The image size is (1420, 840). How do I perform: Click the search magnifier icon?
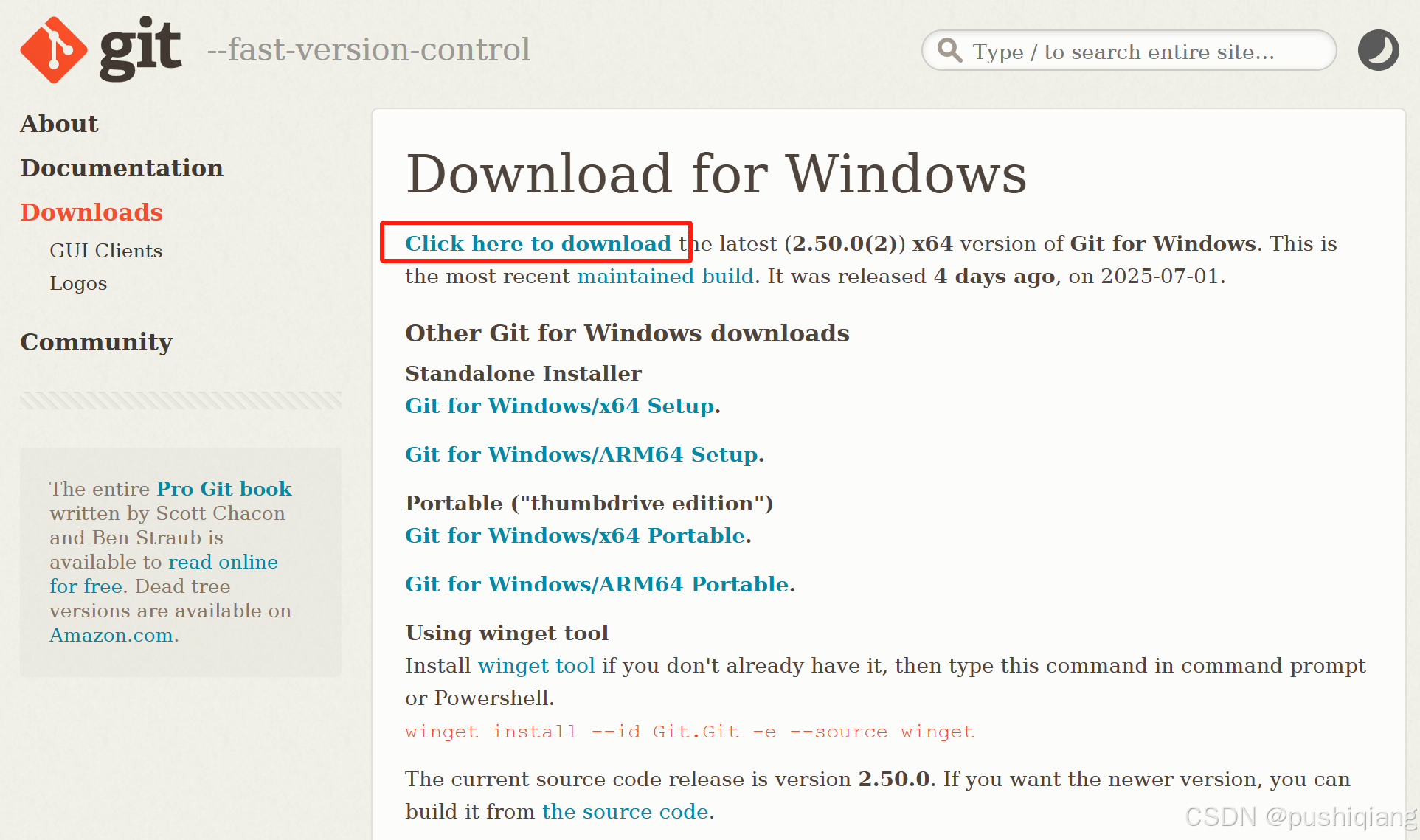pos(949,51)
